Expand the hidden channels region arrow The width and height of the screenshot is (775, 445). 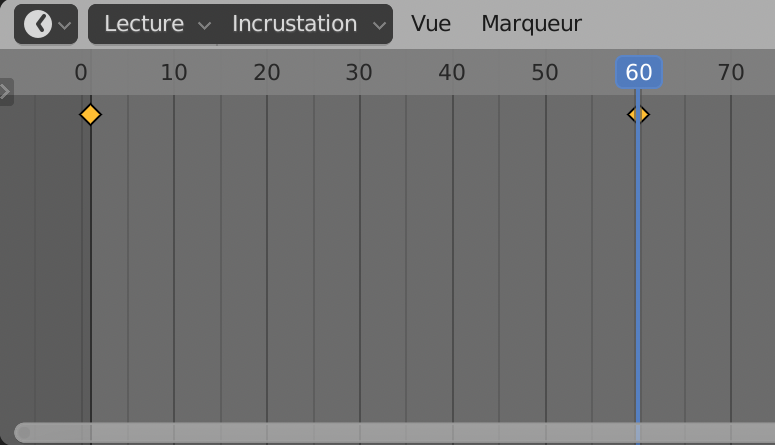click(6, 92)
